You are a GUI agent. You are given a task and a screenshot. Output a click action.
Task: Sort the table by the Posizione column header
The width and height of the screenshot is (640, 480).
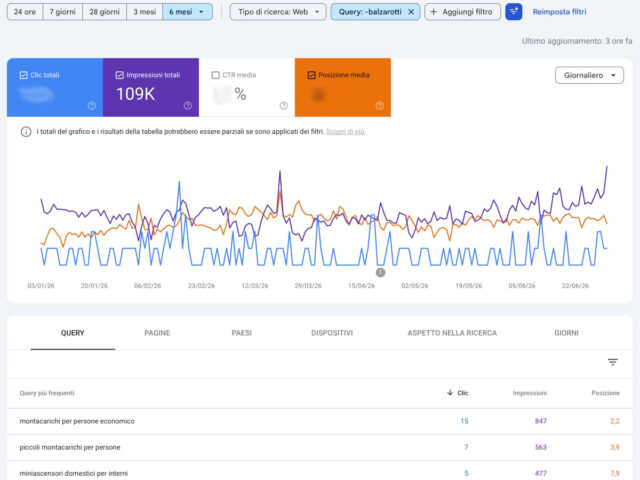click(605, 393)
